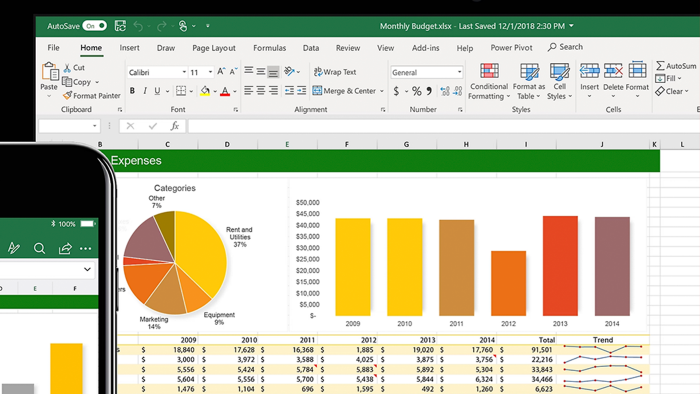
Task: Click Middle Align icon
Action: [x=261, y=71]
